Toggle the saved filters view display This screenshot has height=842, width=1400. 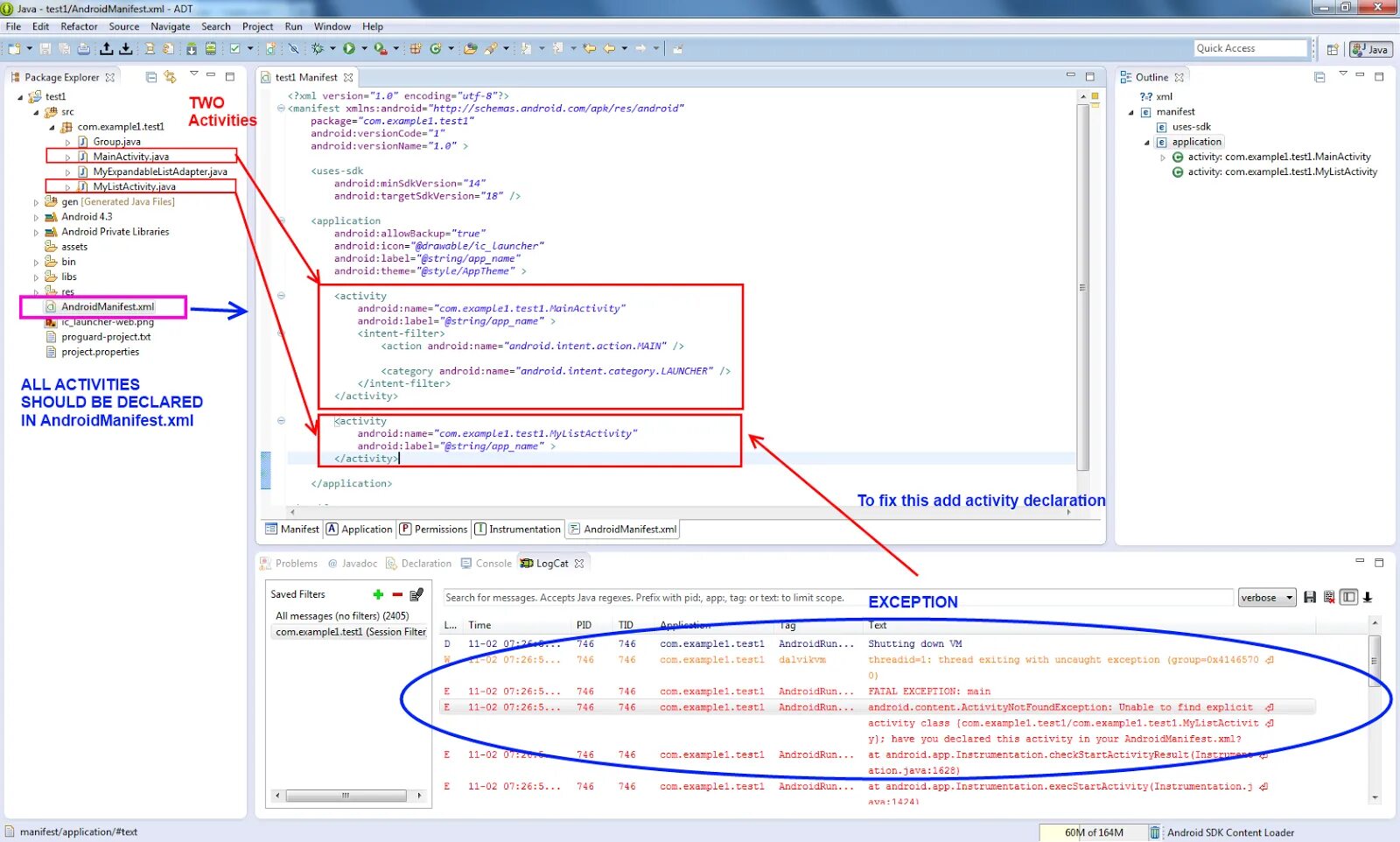coord(1348,597)
